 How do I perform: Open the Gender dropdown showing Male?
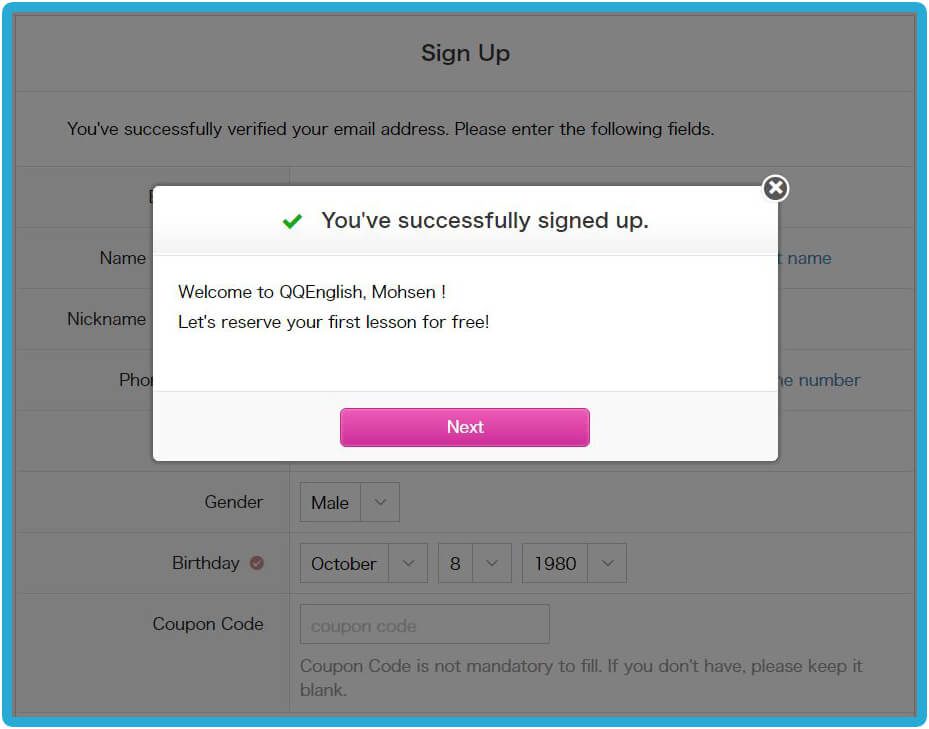pos(349,502)
